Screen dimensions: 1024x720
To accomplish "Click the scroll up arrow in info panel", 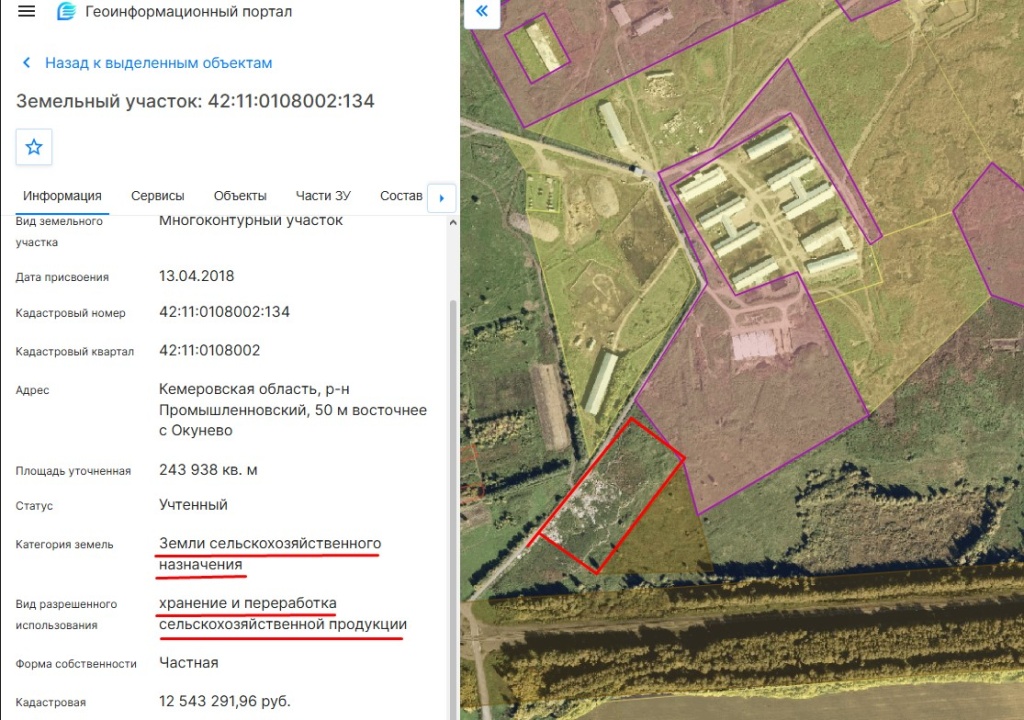I will [453, 223].
